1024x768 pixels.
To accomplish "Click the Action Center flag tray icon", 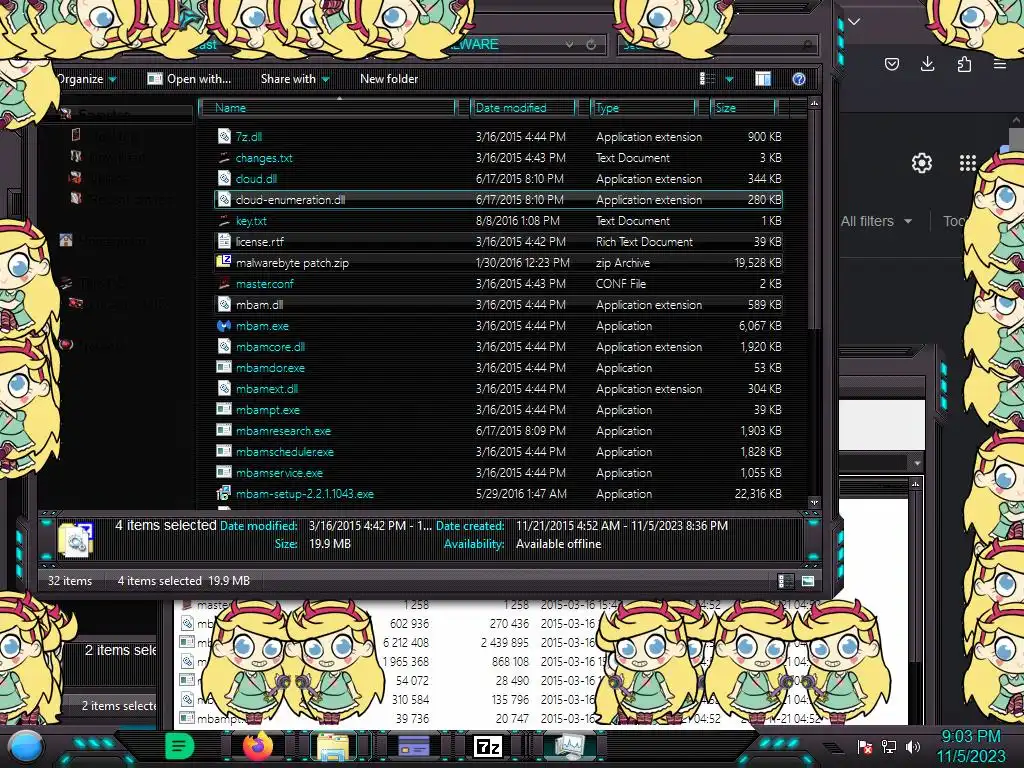I will pos(865,746).
